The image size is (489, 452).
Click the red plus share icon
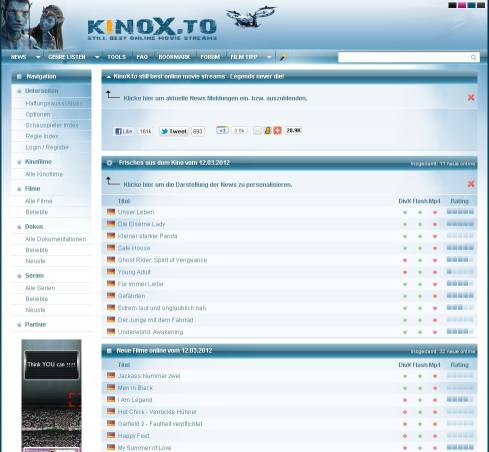(277, 131)
